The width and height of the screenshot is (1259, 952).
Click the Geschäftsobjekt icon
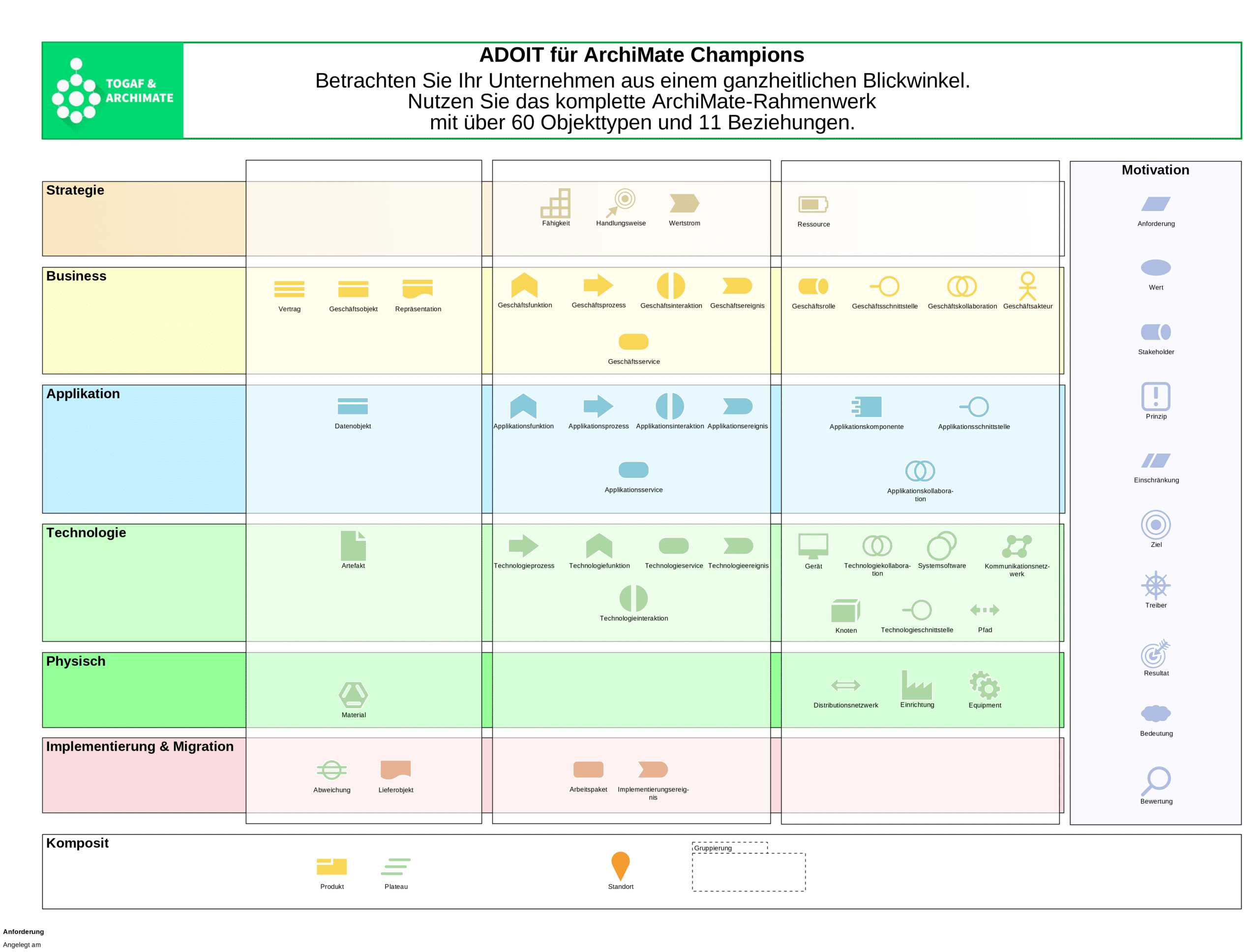coord(353,289)
